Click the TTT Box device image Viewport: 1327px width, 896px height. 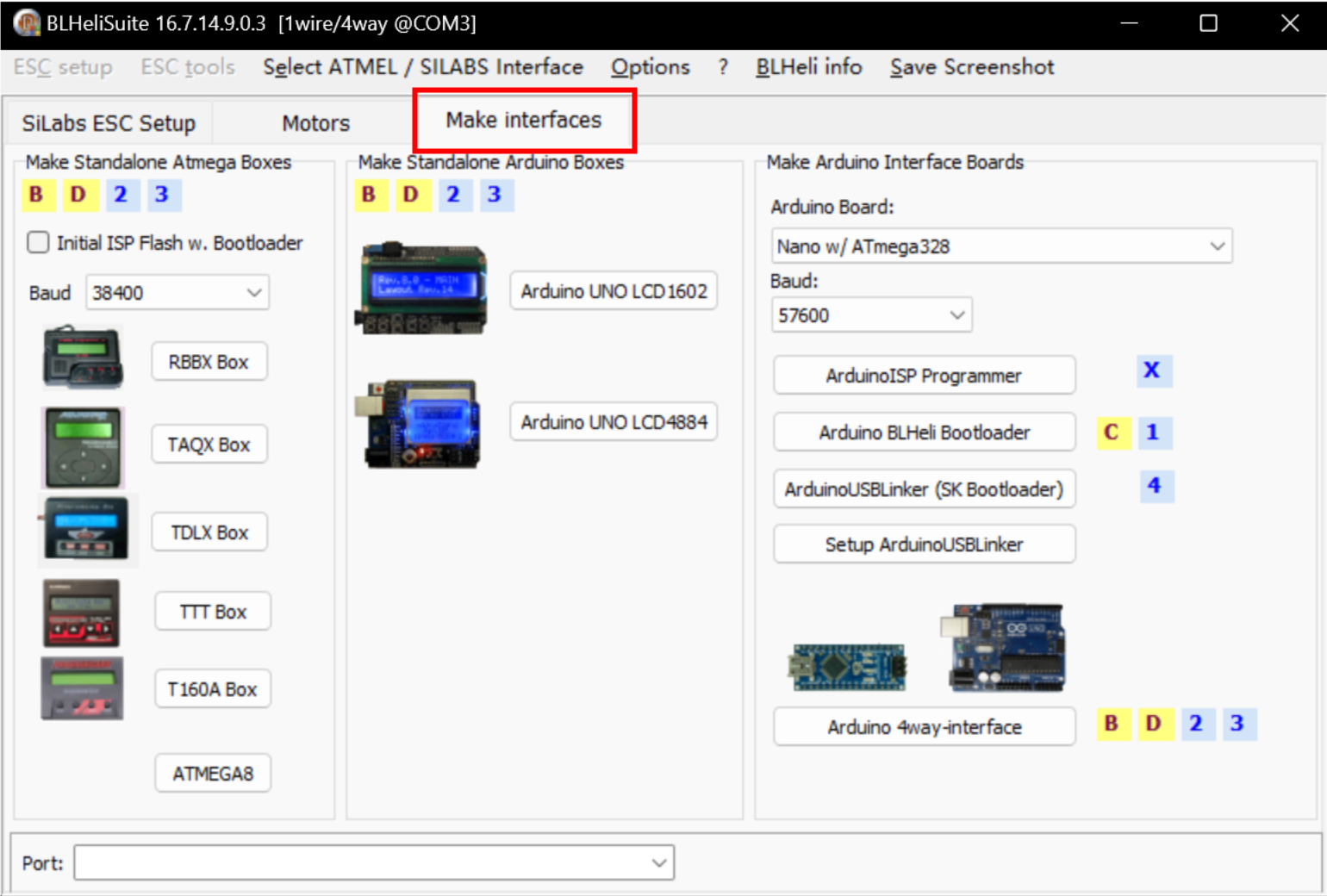82,613
